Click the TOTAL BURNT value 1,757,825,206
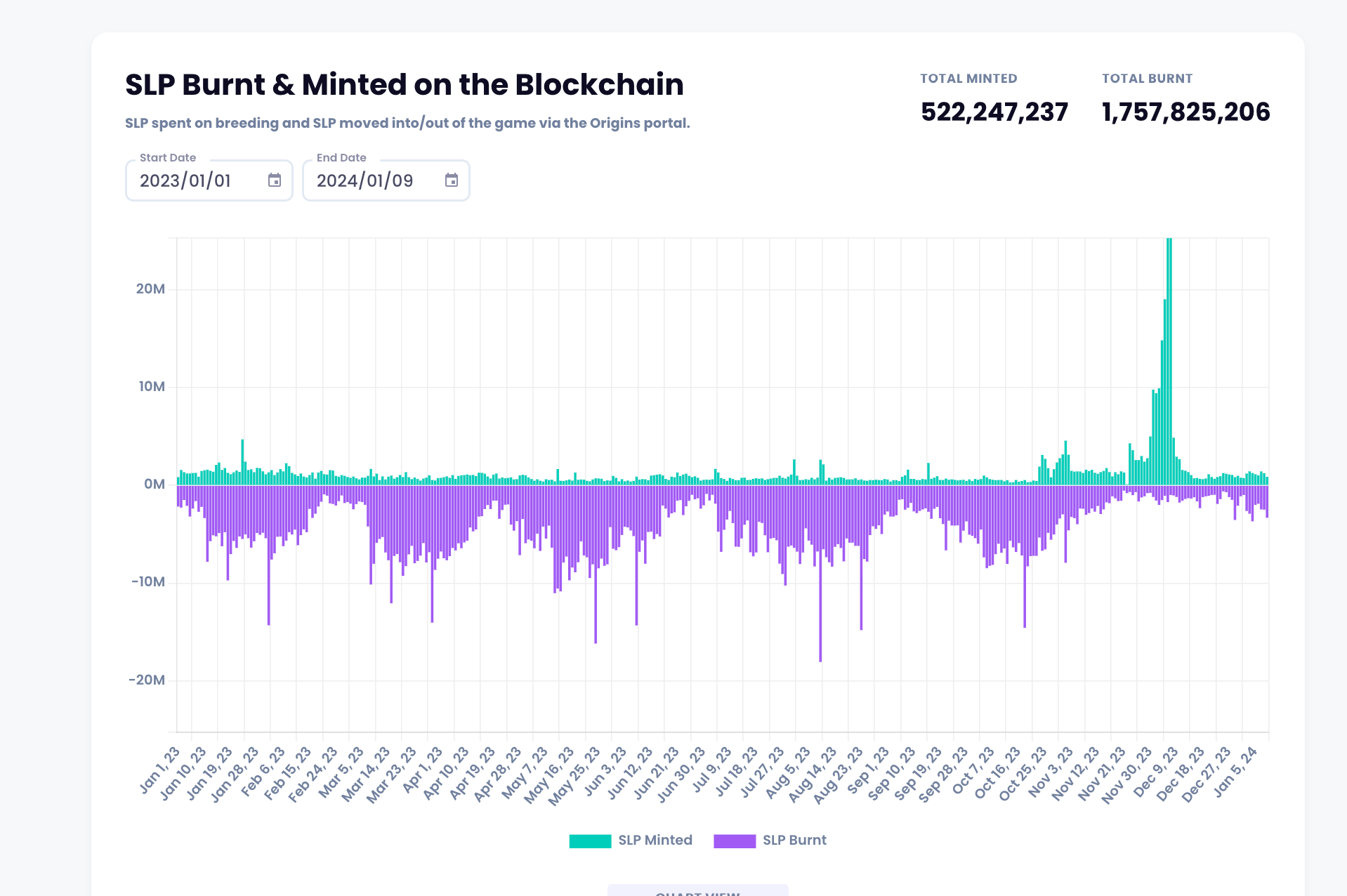The image size is (1347, 896). pyautogui.click(x=1185, y=112)
